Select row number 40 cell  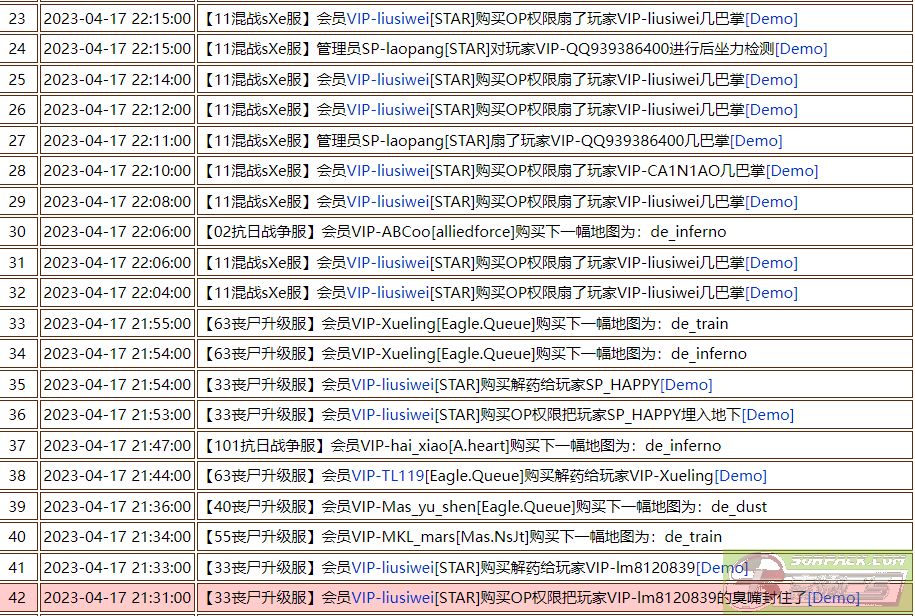coord(18,537)
